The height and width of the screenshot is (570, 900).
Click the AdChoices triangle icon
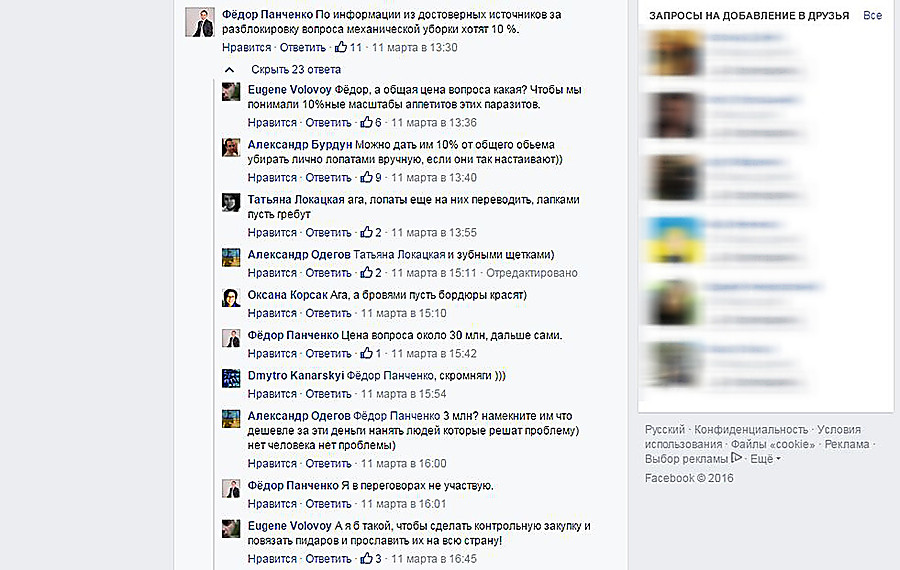point(736,457)
